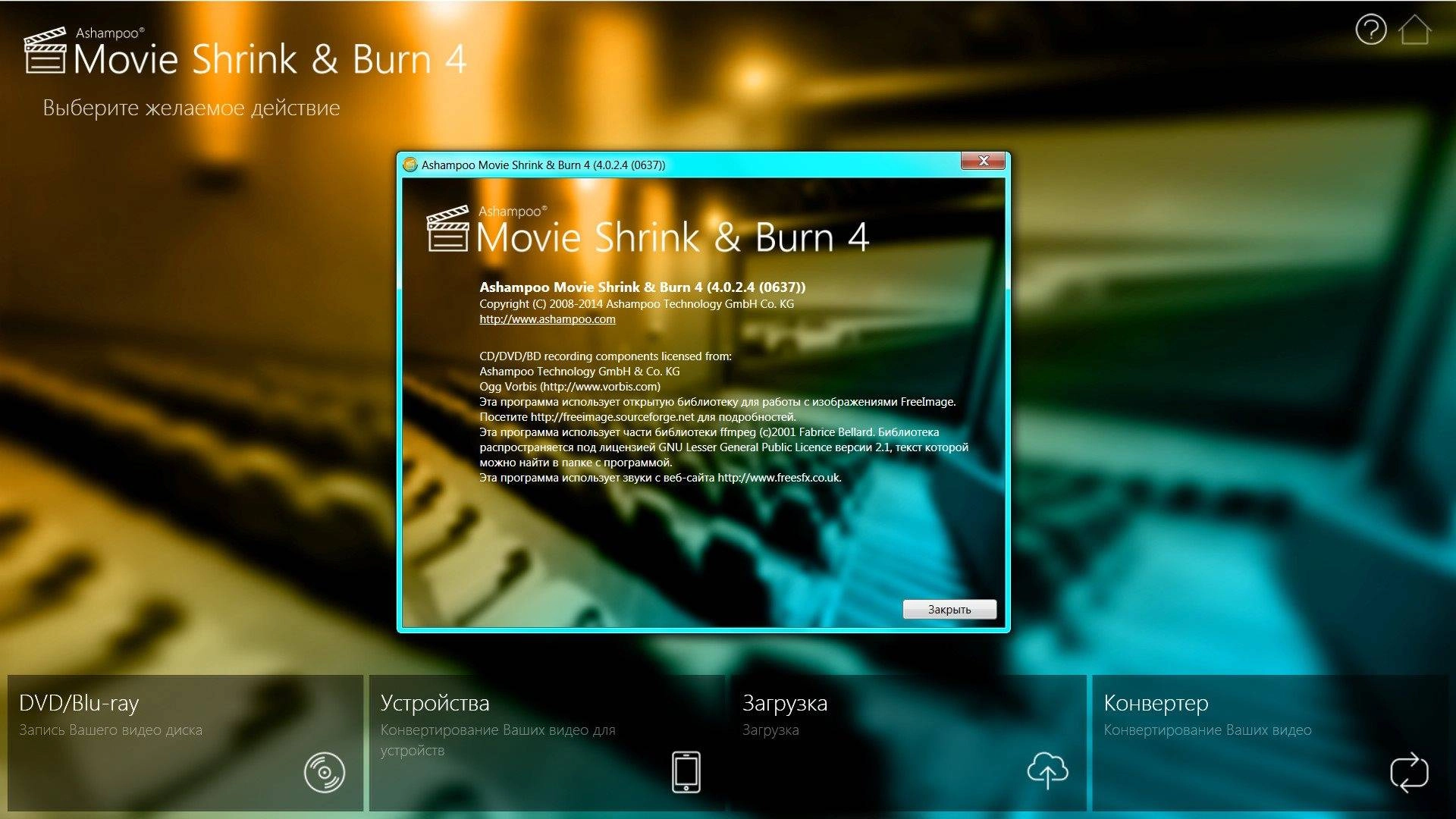Image resolution: width=1456 pixels, height=819 pixels.
Task: Click the line mentioning the FreeImage library
Action: point(717,402)
